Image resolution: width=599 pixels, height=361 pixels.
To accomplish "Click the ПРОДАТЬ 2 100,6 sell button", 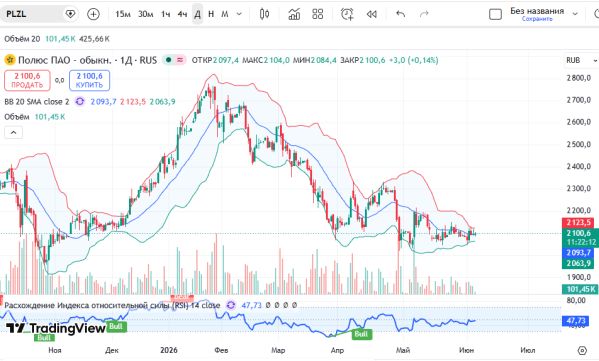I will click(x=27, y=80).
